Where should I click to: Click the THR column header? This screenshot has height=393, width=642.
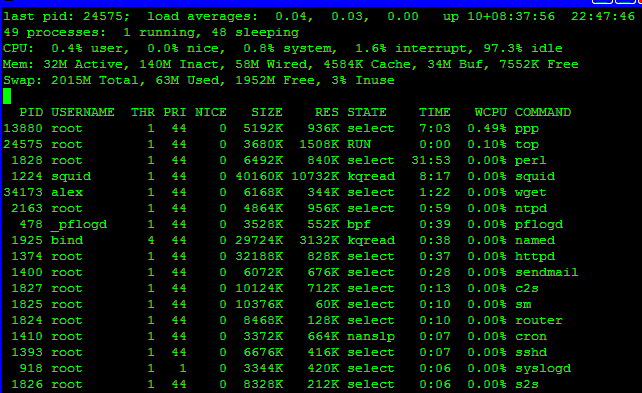coord(143,112)
